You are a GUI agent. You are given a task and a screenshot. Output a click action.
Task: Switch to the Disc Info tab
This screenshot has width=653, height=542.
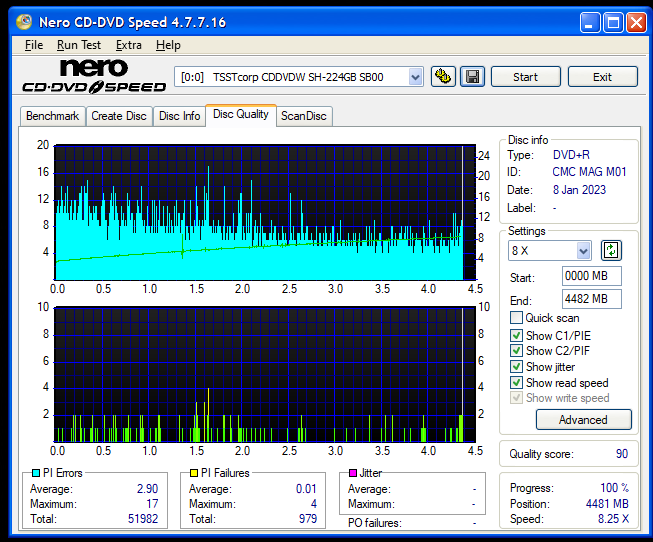tap(179, 116)
